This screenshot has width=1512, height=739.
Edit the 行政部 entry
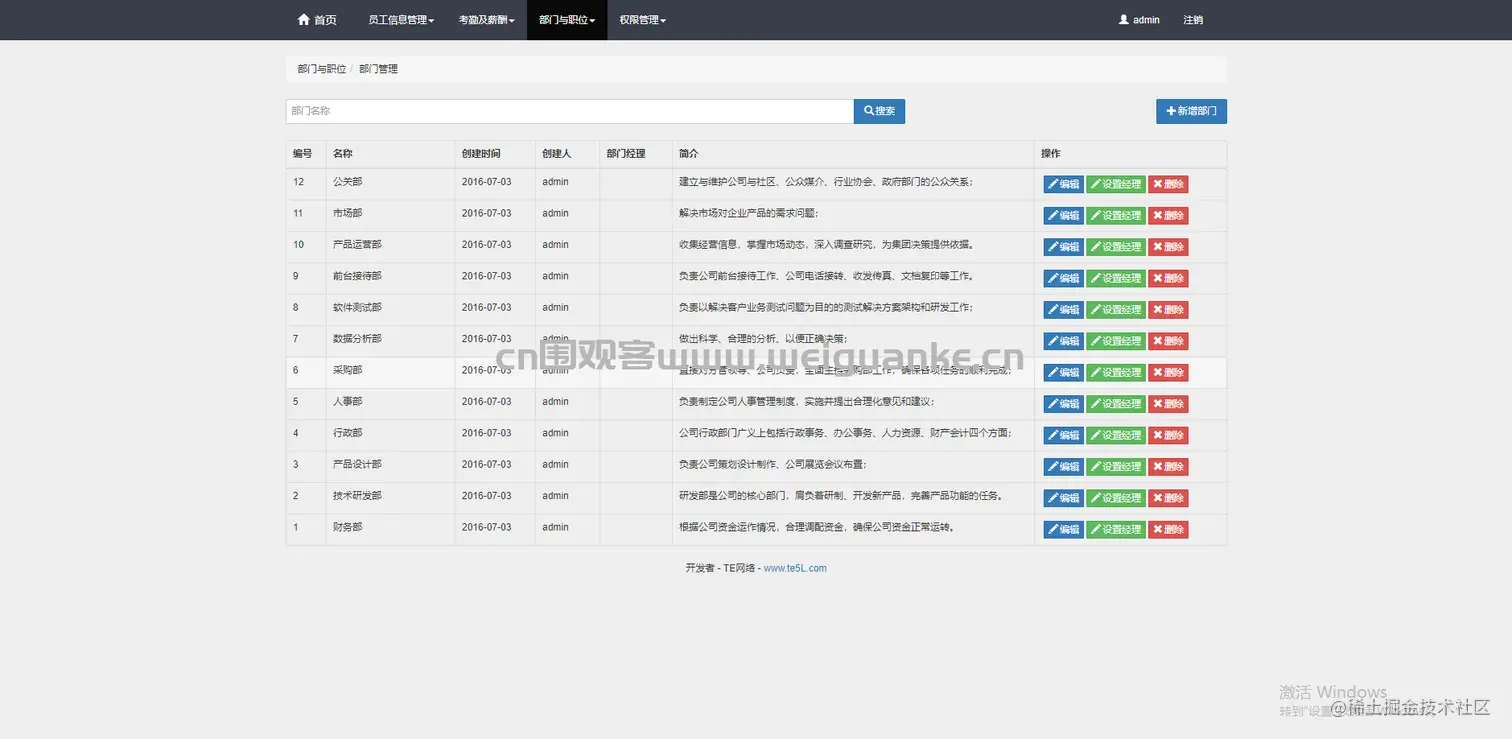[1064, 435]
